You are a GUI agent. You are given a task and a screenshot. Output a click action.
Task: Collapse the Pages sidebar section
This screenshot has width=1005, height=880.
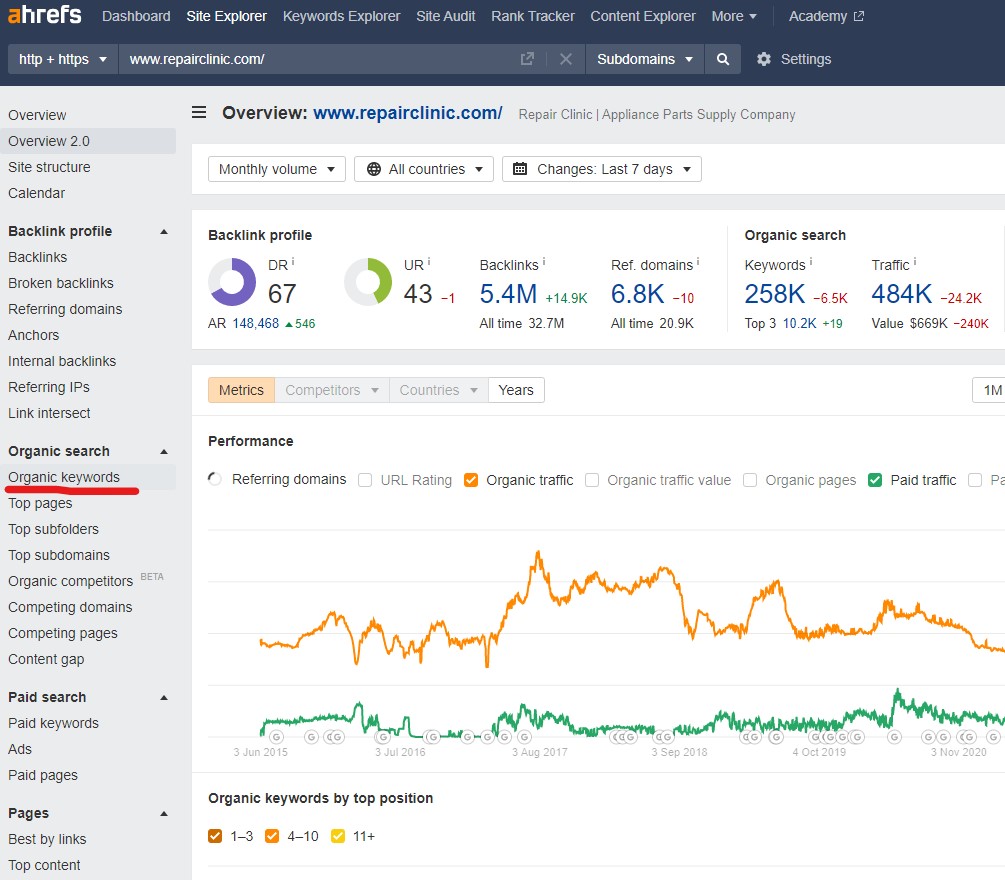[164, 813]
